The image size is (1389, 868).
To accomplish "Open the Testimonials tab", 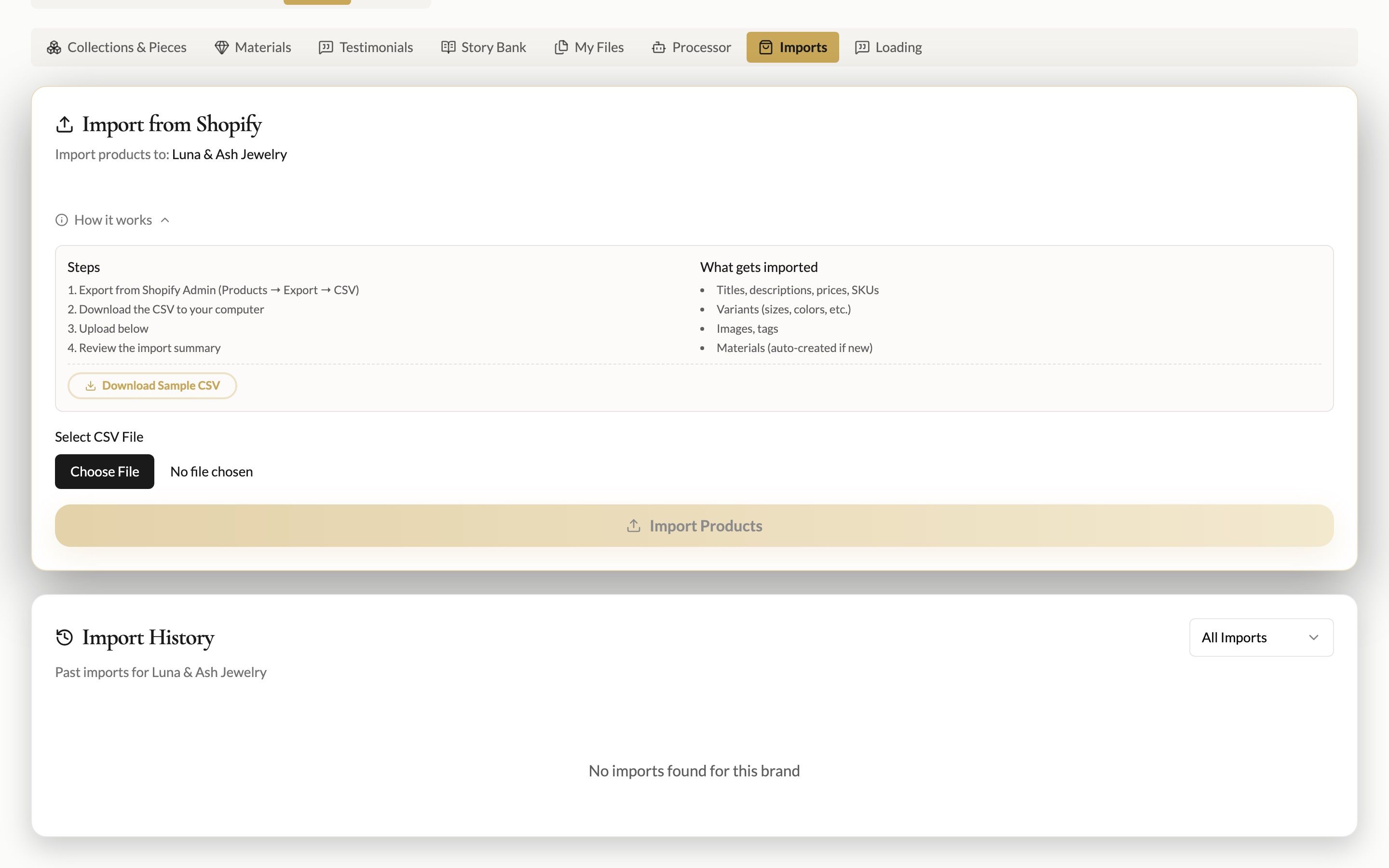I will [366, 47].
